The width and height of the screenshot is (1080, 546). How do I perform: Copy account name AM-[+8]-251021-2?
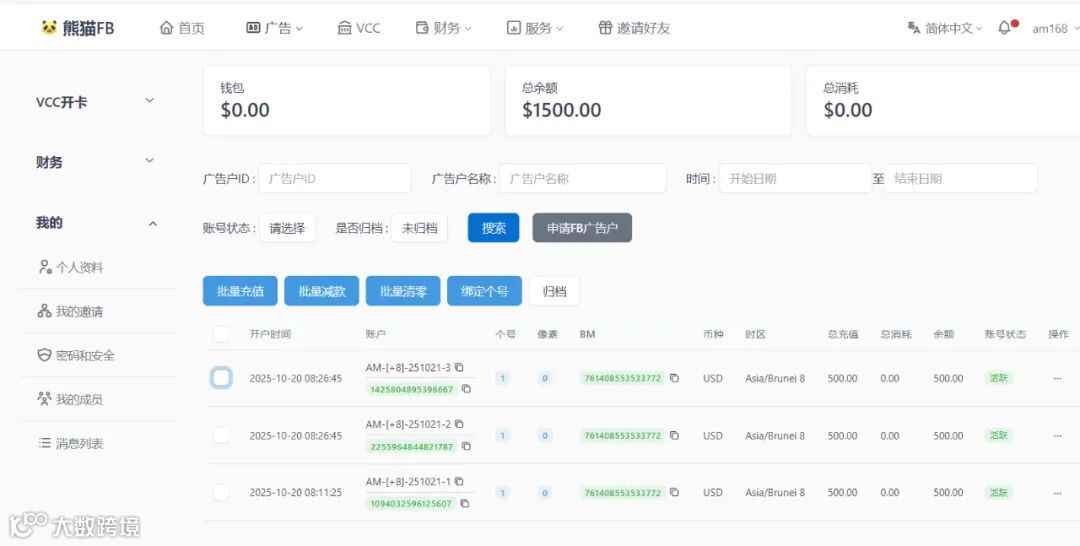click(x=459, y=424)
